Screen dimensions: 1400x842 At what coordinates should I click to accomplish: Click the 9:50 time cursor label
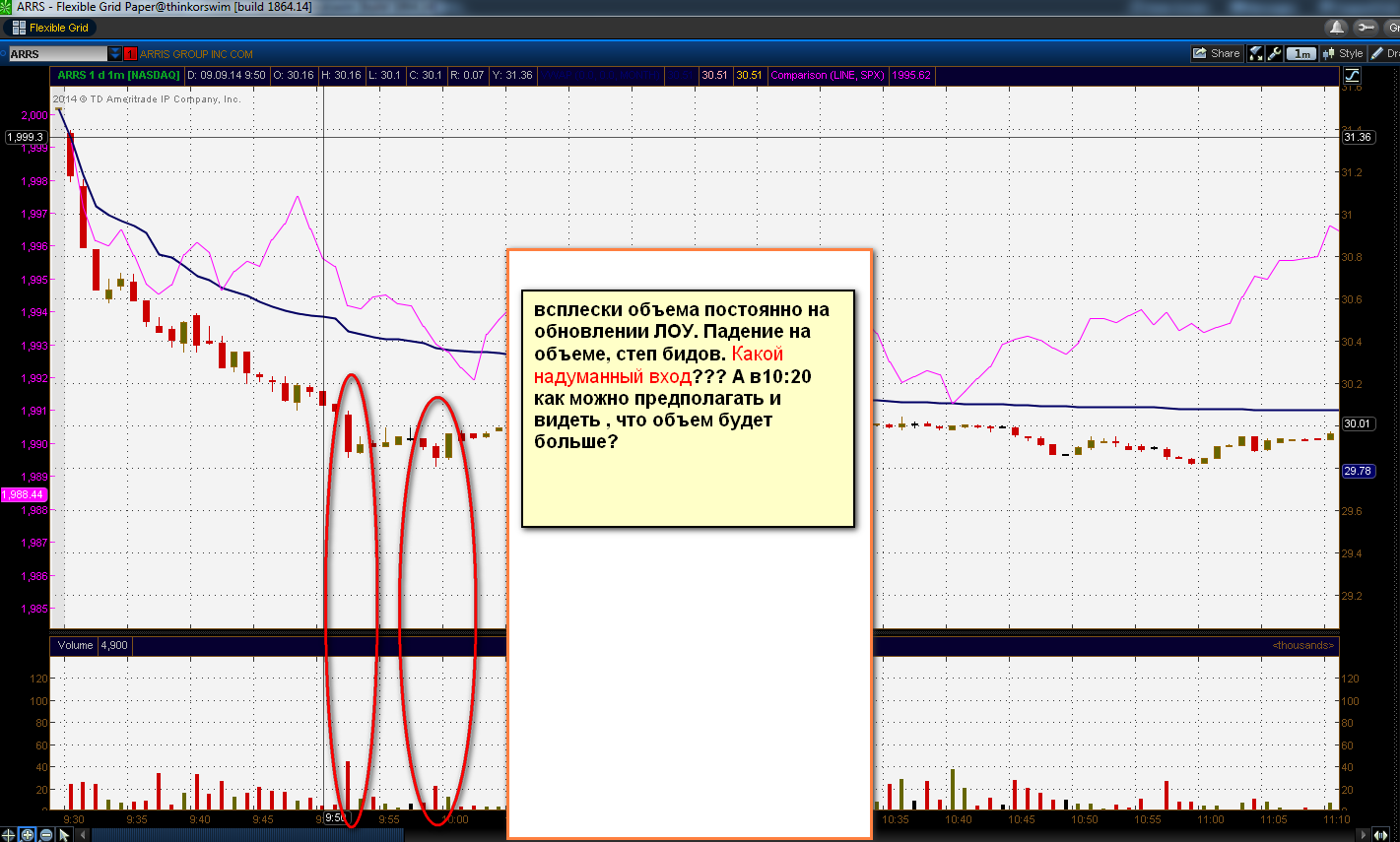click(335, 818)
